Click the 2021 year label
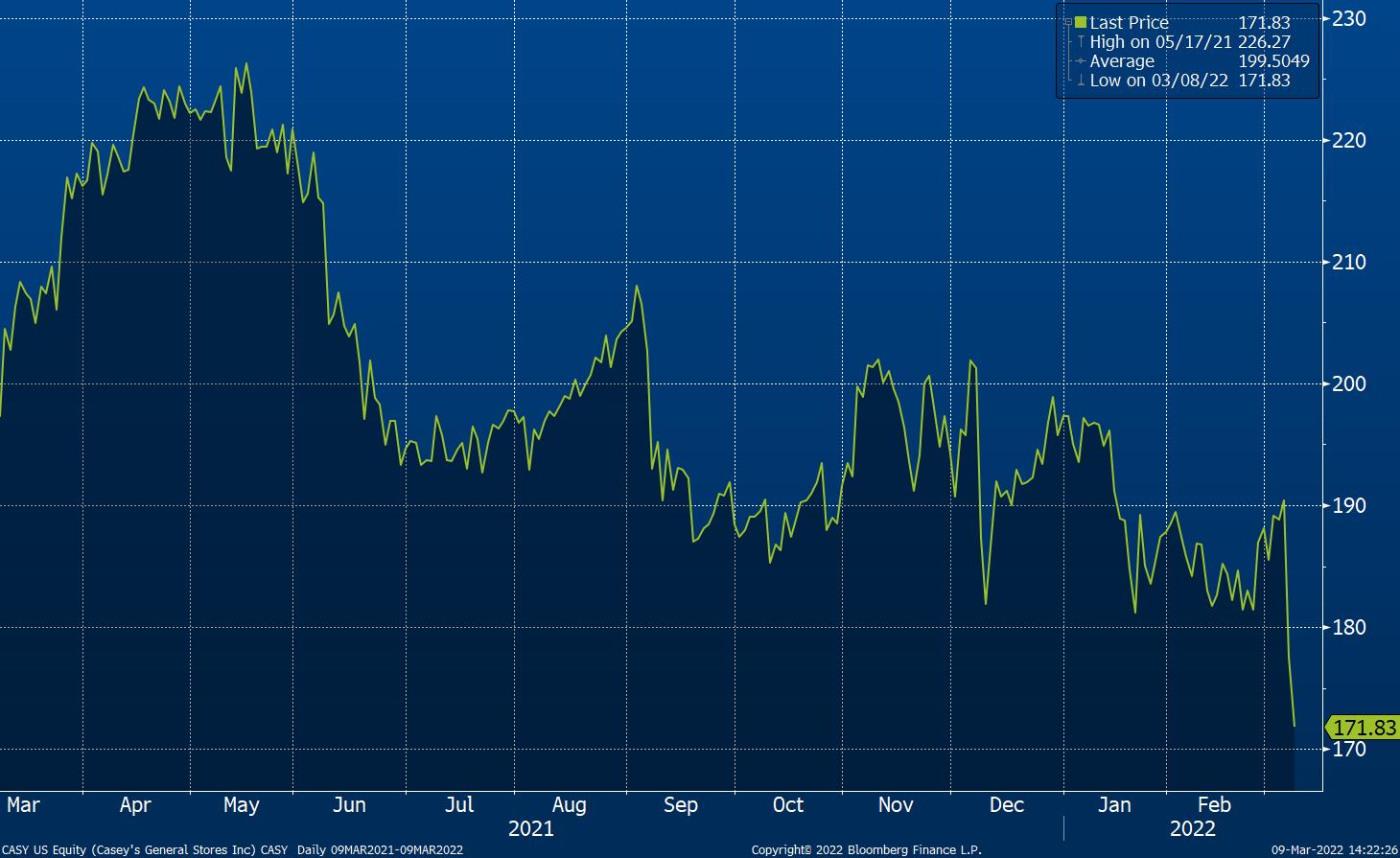The image size is (1400, 858). 530,828
